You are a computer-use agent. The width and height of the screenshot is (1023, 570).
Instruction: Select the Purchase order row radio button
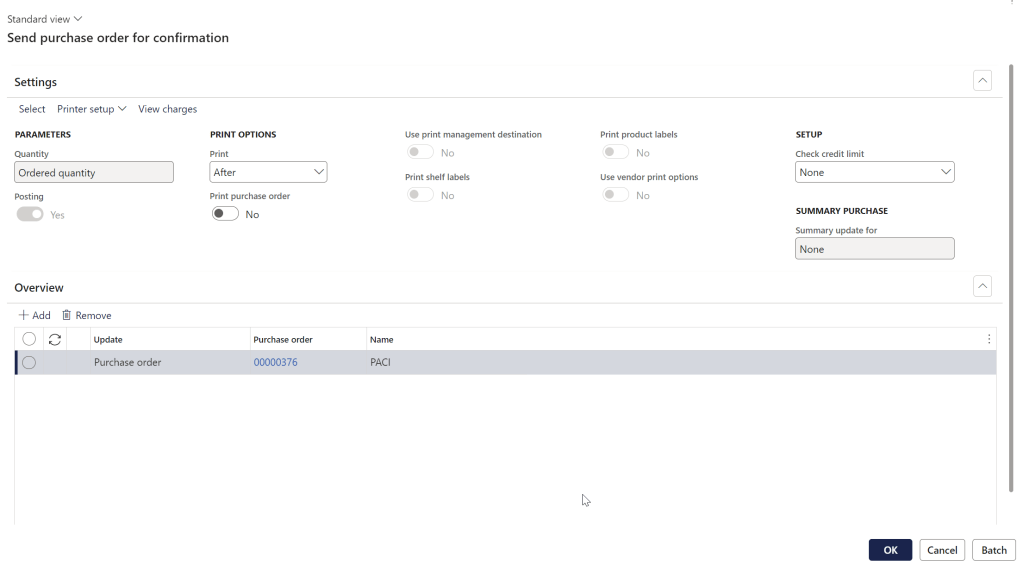[29, 362]
